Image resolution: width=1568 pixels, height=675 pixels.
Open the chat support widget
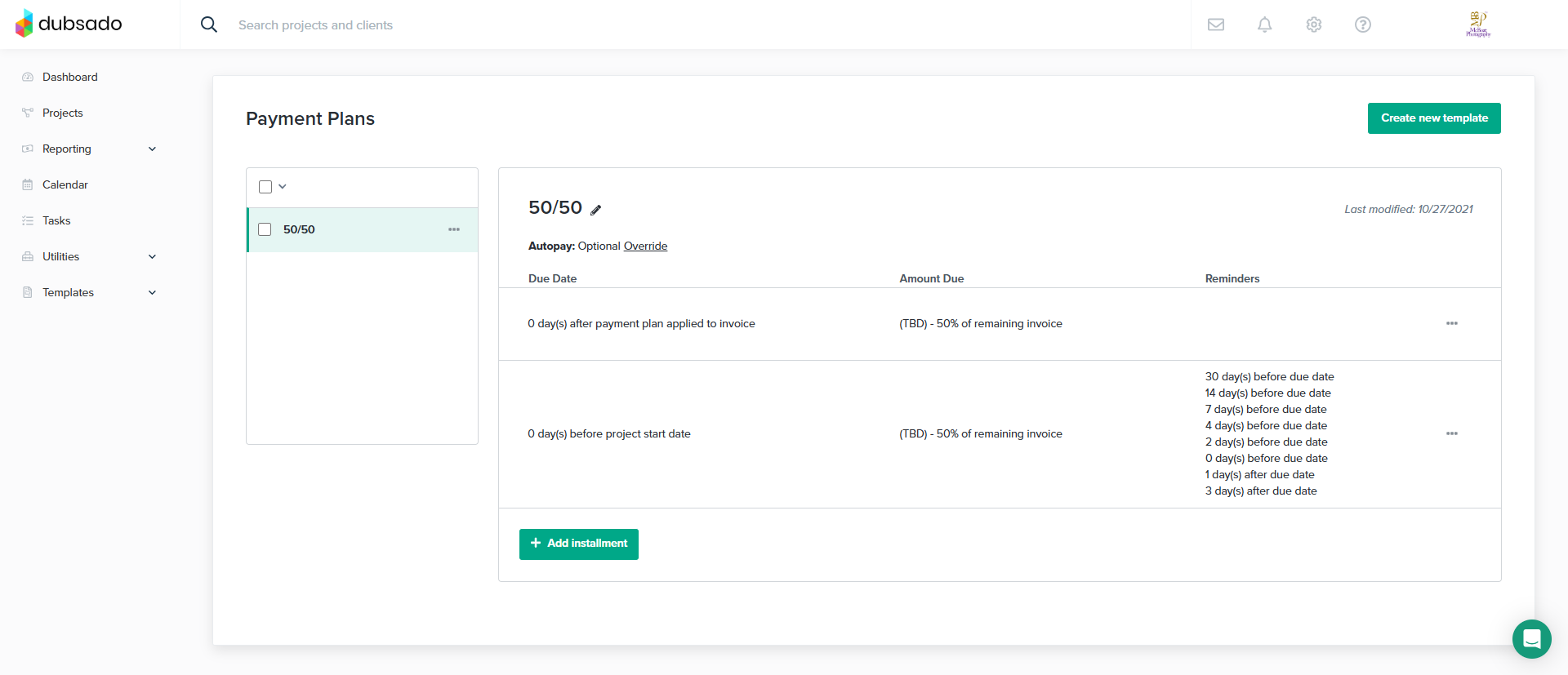click(1532, 639)
